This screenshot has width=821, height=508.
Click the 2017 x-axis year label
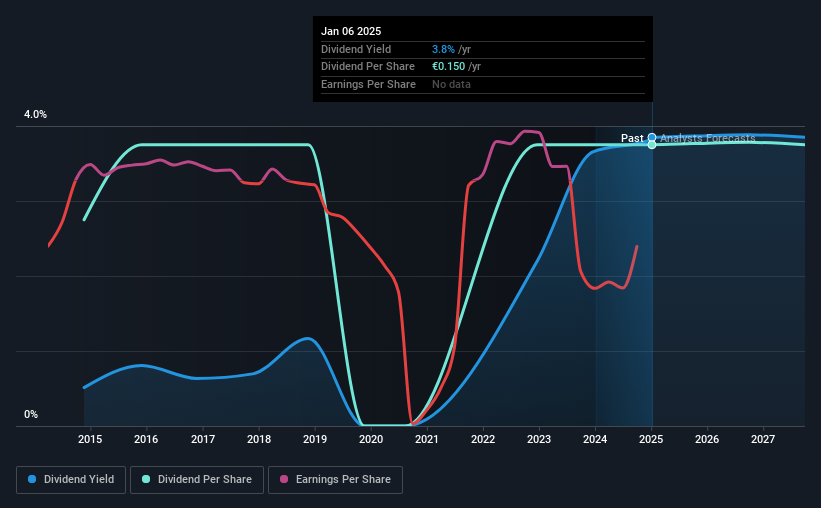(x=203, y=439)
